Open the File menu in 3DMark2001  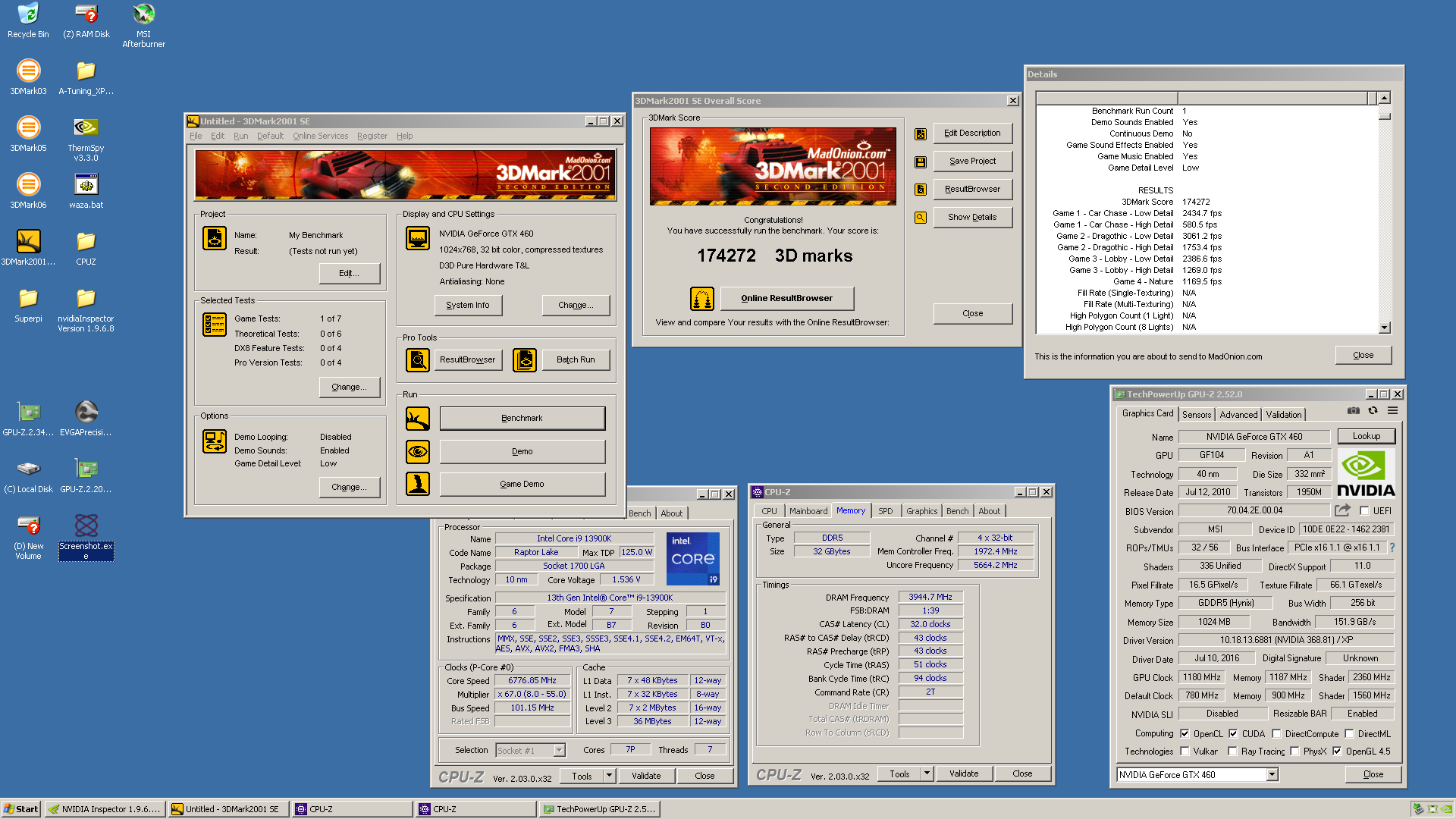point(196,136)
